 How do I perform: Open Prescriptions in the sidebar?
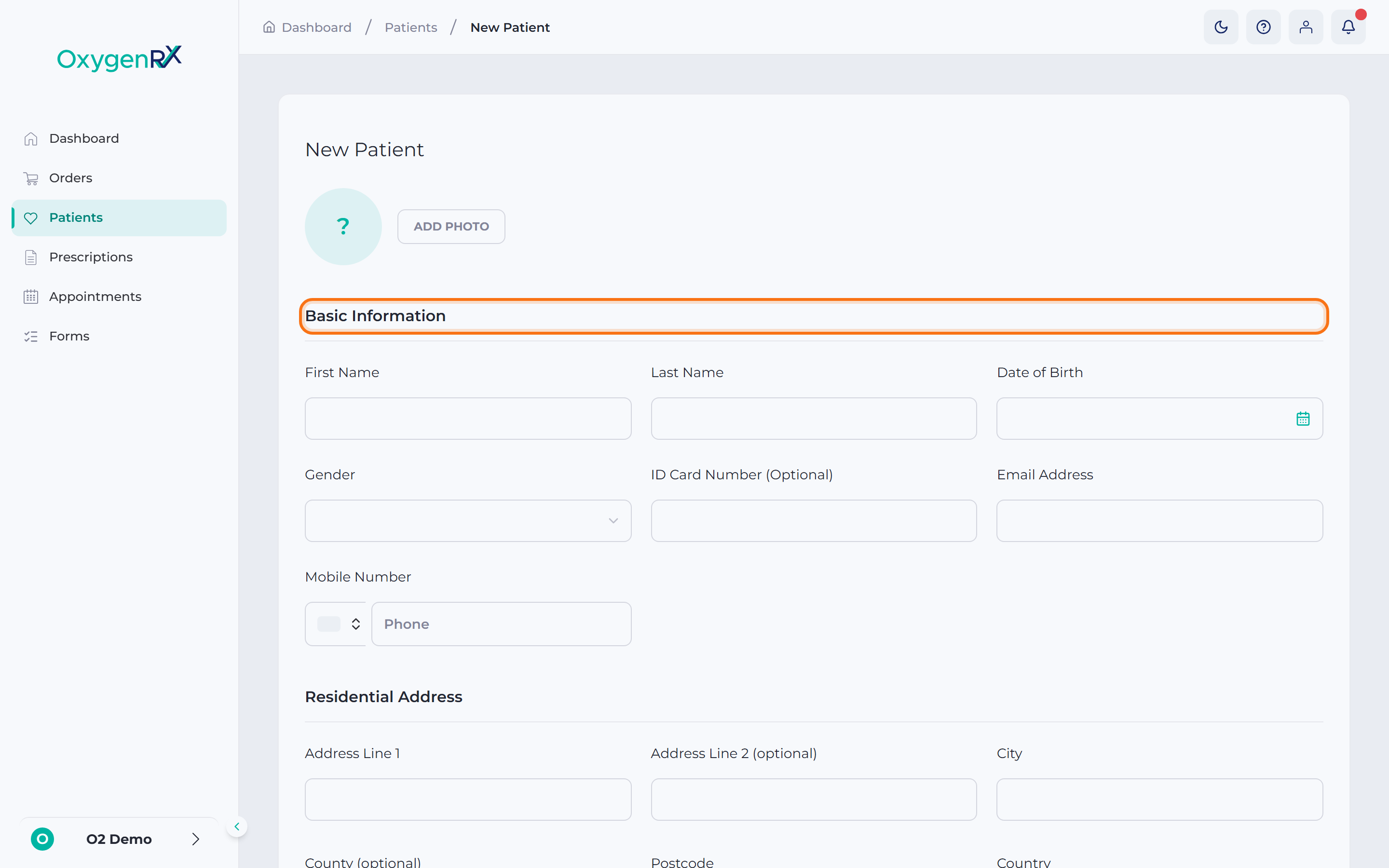(119, 257)
